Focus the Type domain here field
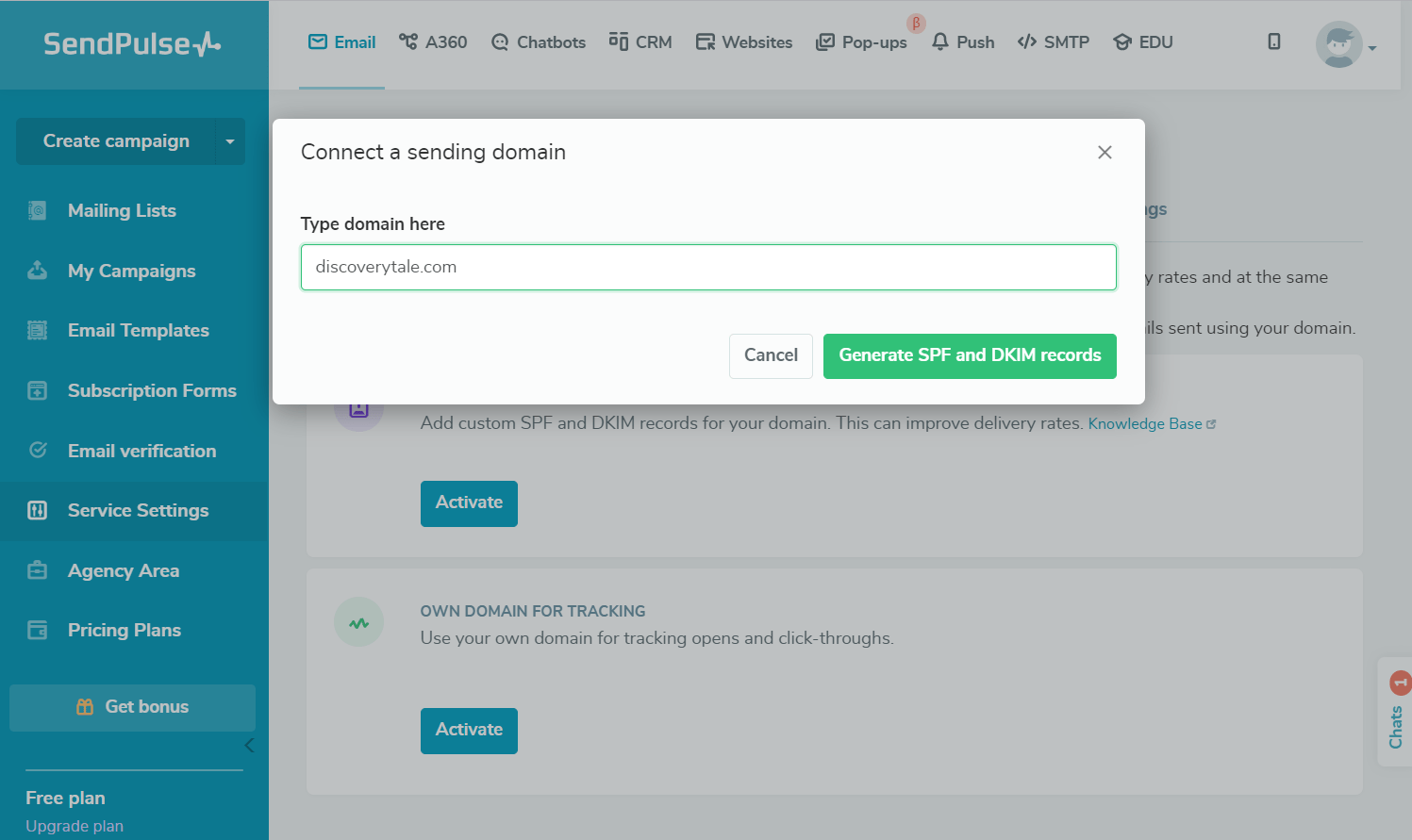The height and width of the screenshot is (840, 1412). tap(708, 268)
